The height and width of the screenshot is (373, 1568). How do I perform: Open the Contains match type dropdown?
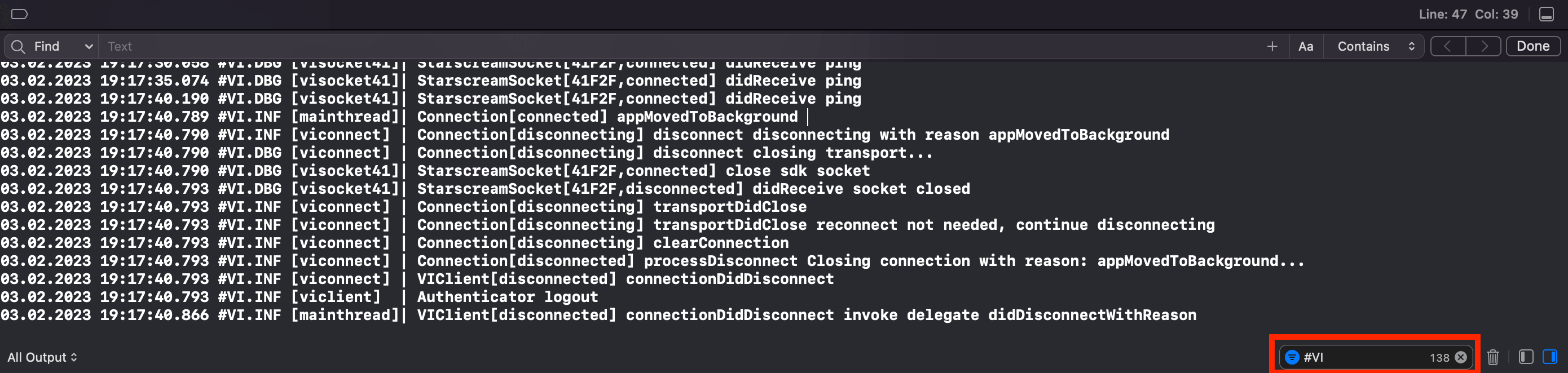(x=1375, y=46)
